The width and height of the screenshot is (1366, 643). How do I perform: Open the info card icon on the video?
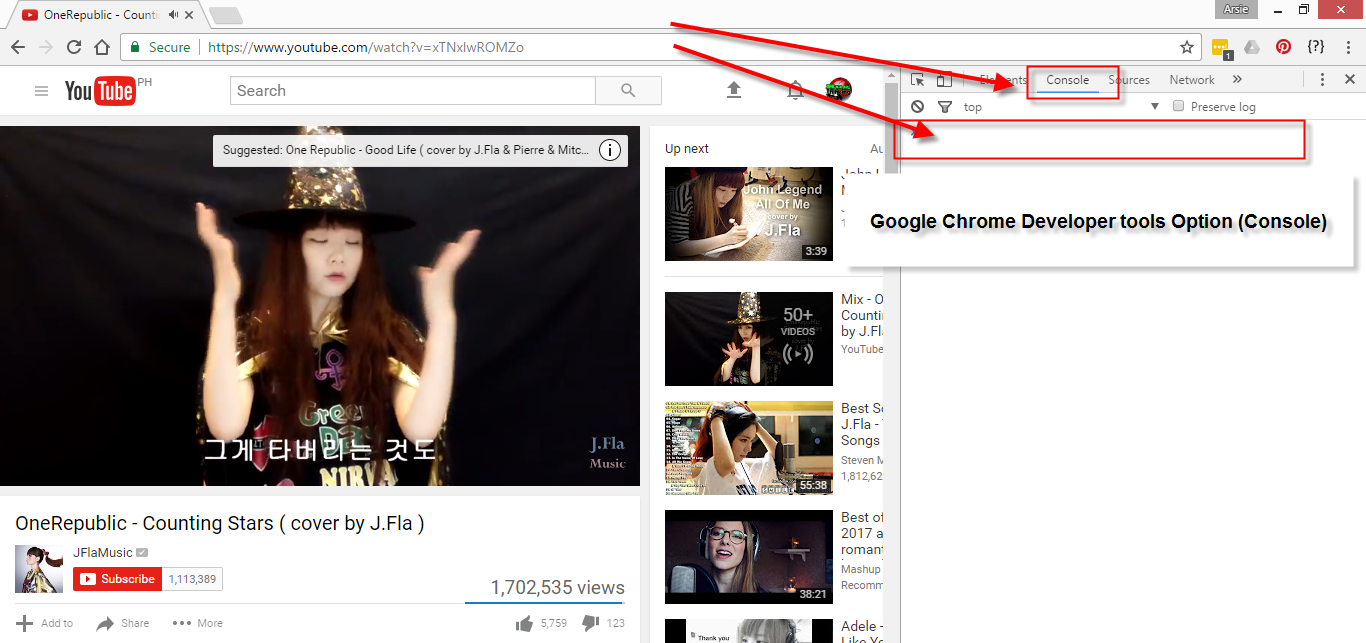(x=610, y=150)
